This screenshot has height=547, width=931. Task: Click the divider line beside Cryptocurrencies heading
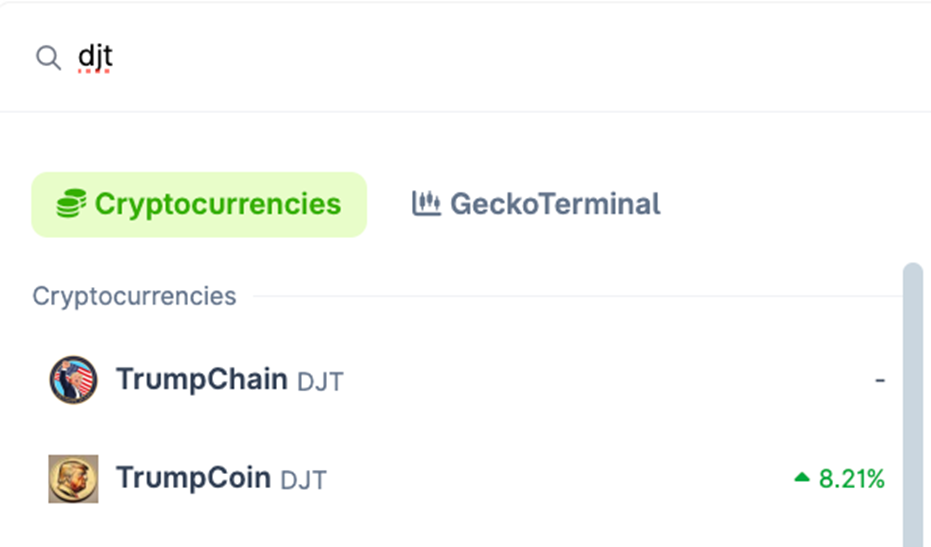pos(570,296)
